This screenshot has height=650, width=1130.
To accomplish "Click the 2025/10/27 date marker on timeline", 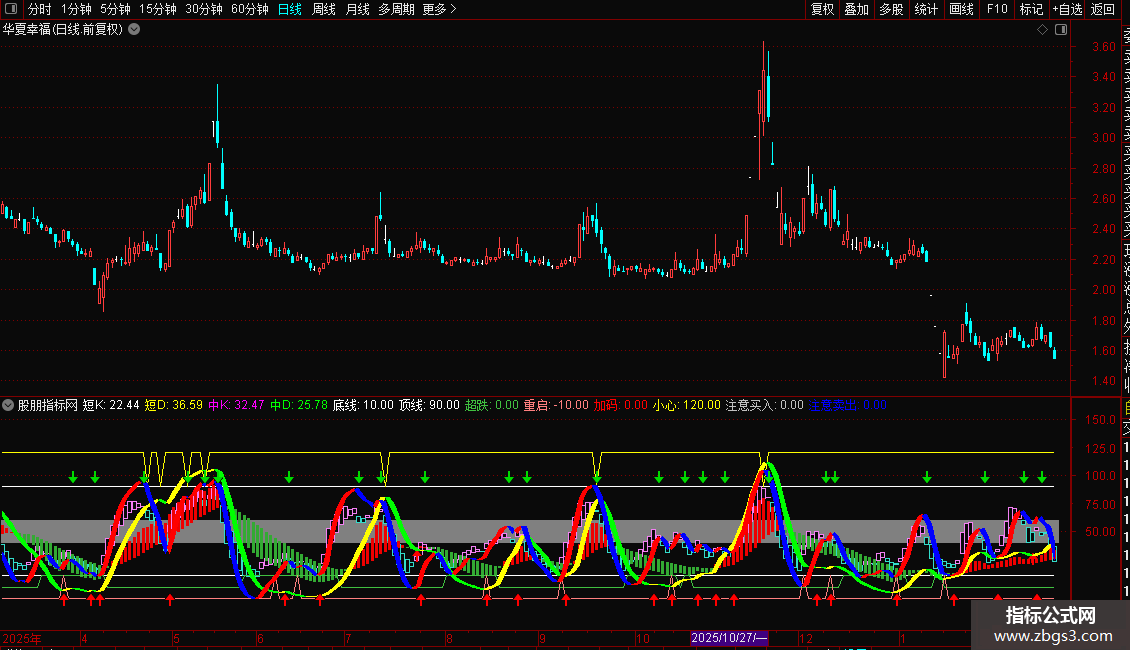I will [x=729, y=638].
